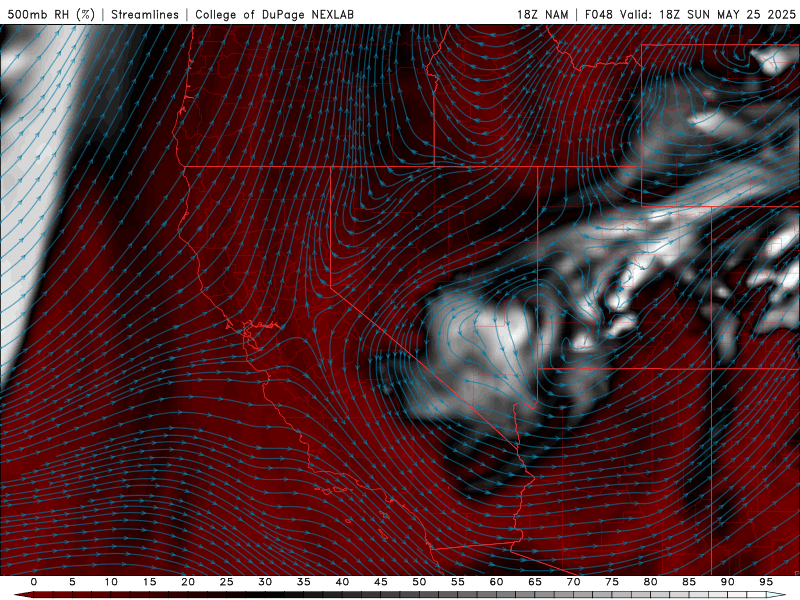800x600 pixels.
Task: Click the 20 label on the colorbar
Action: (188, 582)
